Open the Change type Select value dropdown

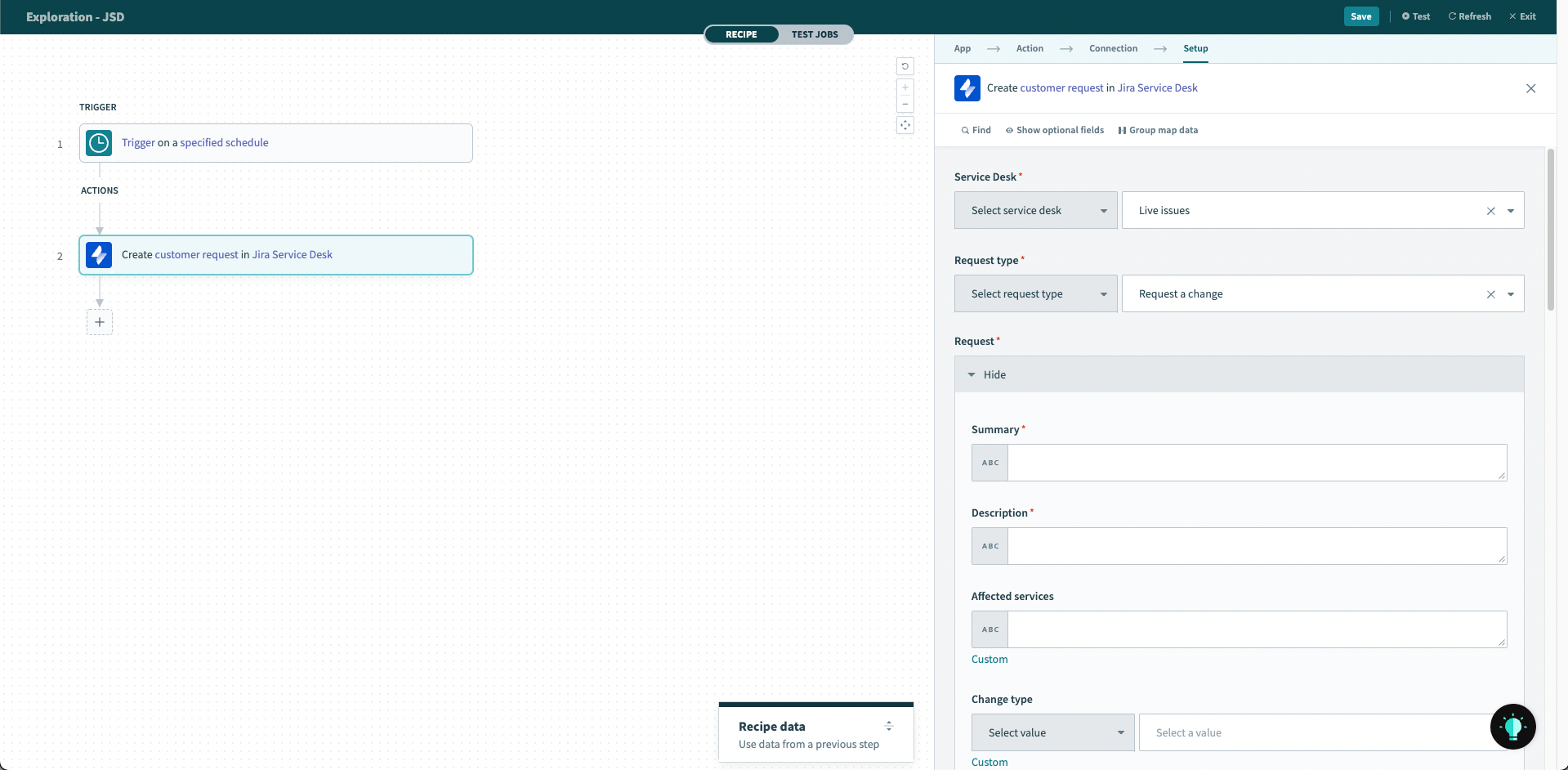(1052, 732)
